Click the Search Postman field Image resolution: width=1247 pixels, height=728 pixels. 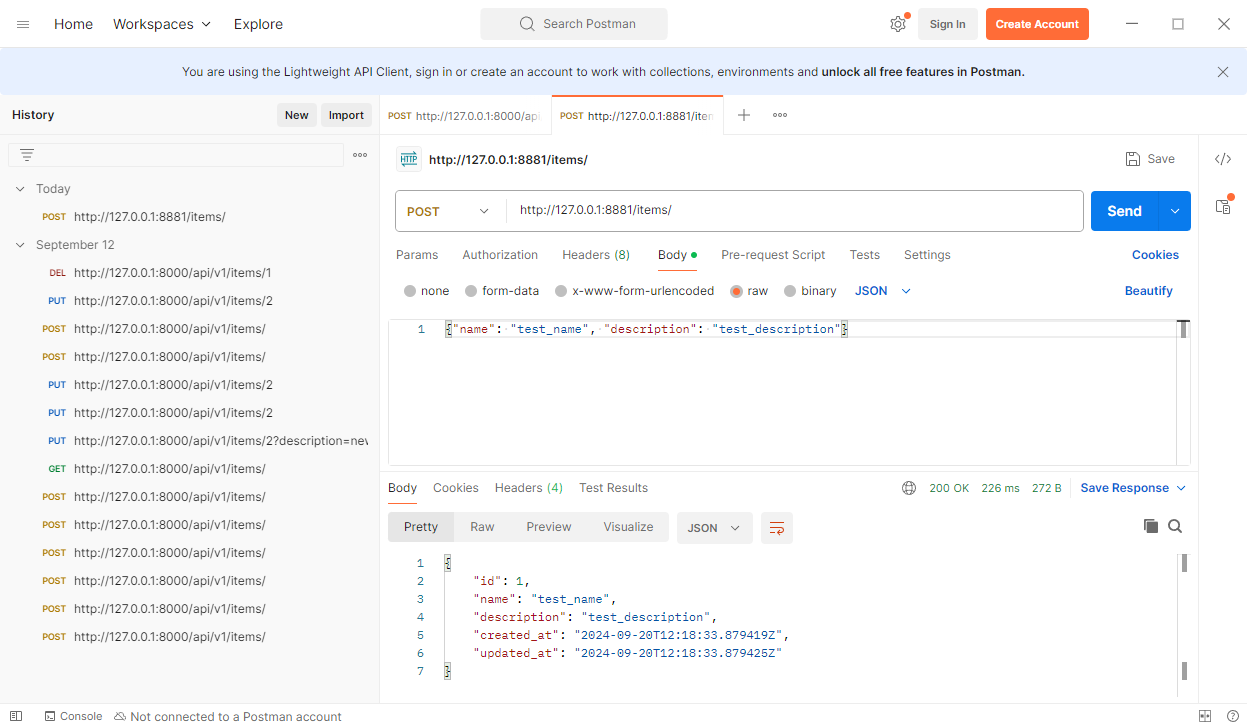click(574, 24)
